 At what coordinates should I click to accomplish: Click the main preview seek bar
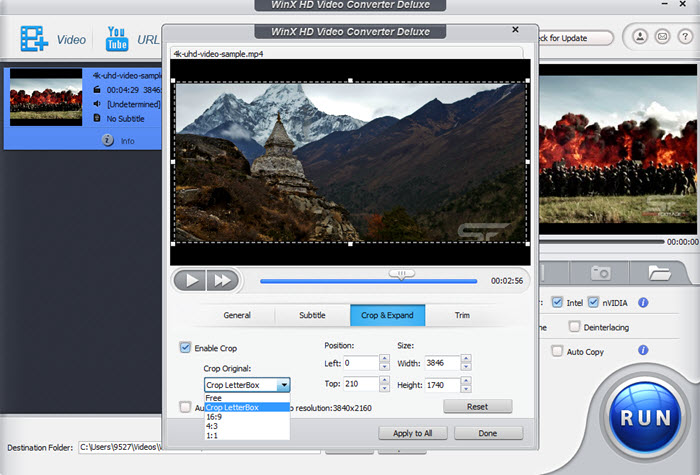601,242
